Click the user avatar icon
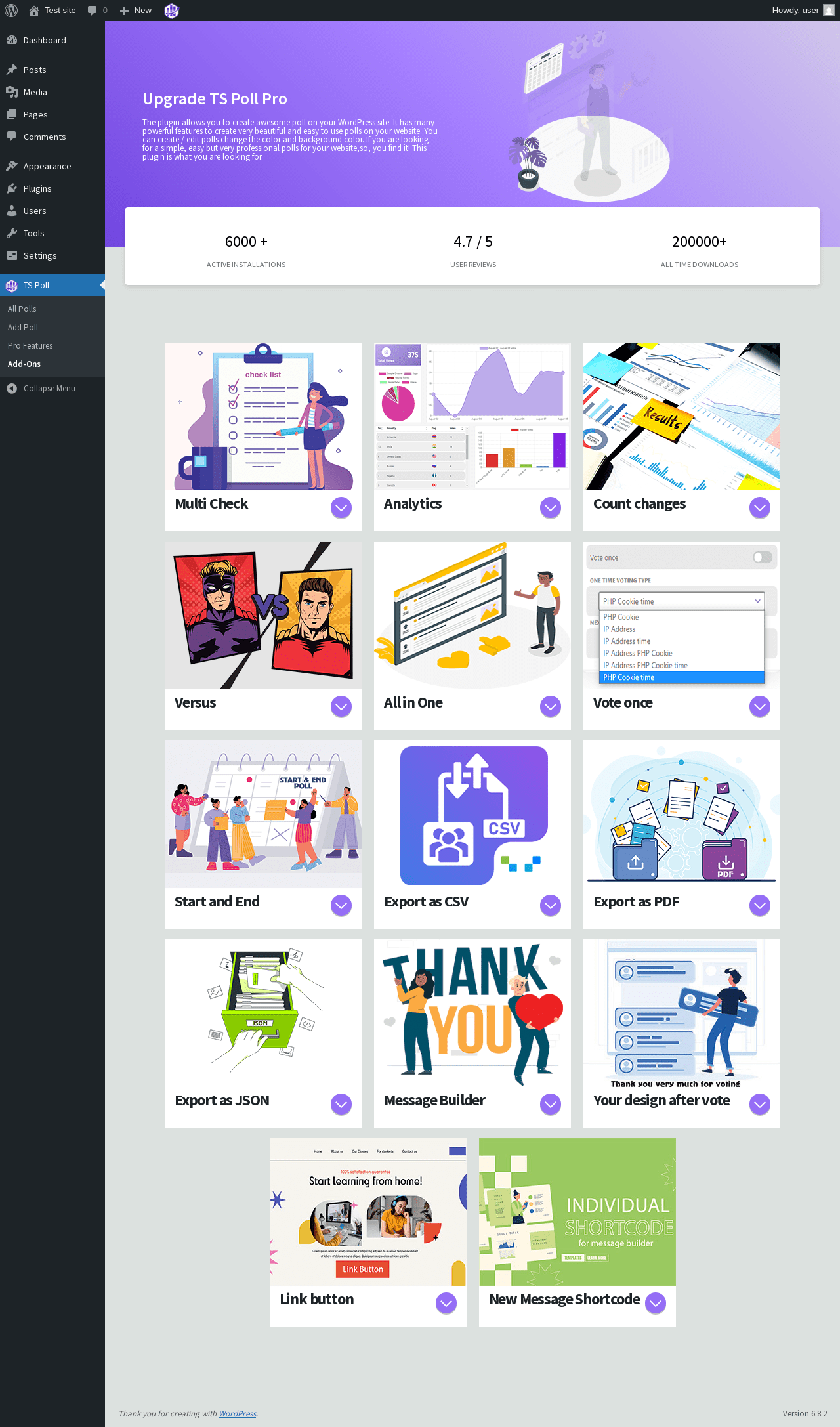 pos(829,11)
